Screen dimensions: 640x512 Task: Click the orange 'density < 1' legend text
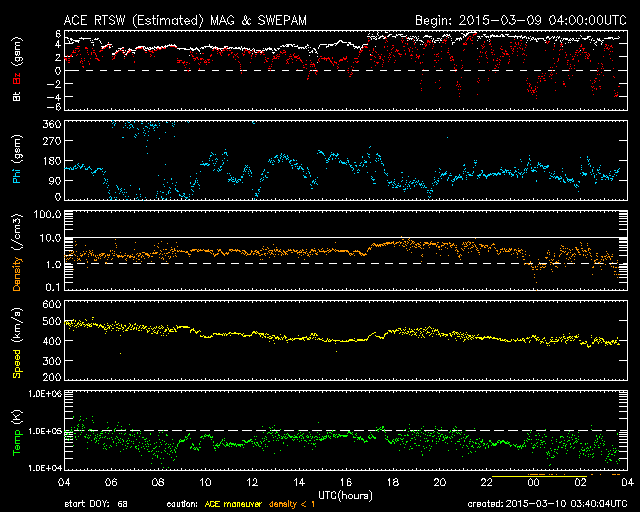(x=290, y=505)
